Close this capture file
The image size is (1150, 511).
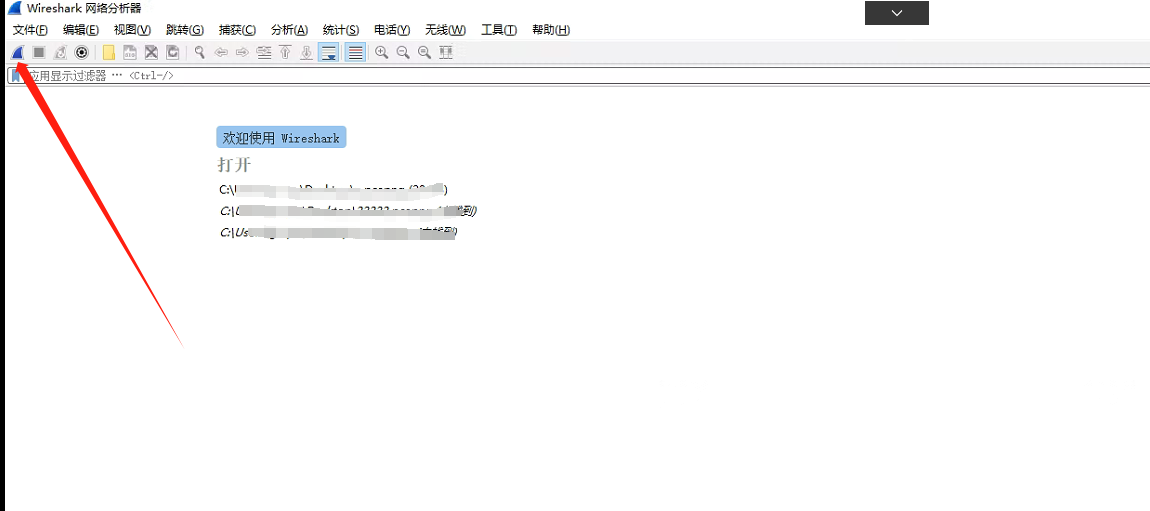(151, 52)
